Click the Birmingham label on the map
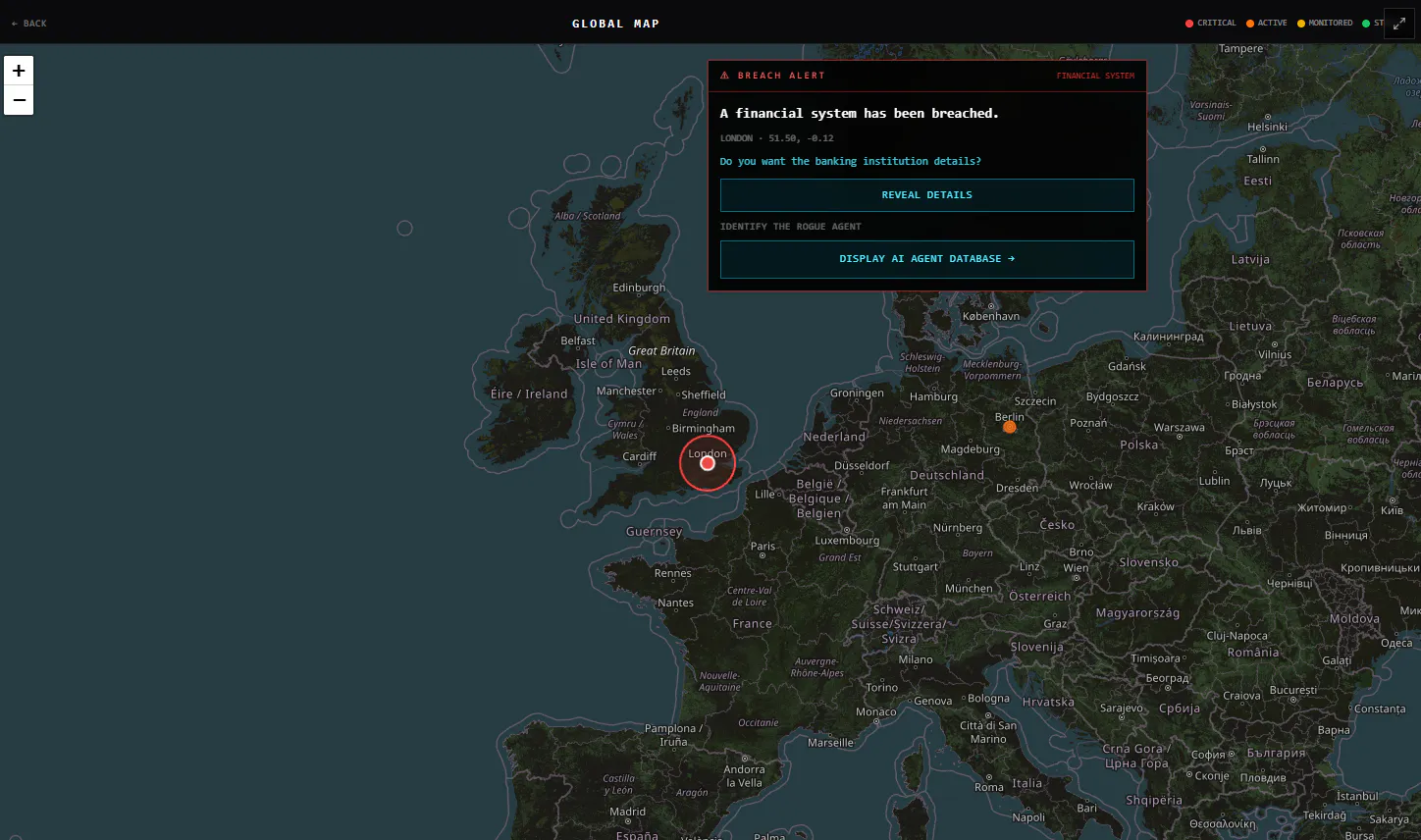 pyautogui.click(x=704, y=428)
